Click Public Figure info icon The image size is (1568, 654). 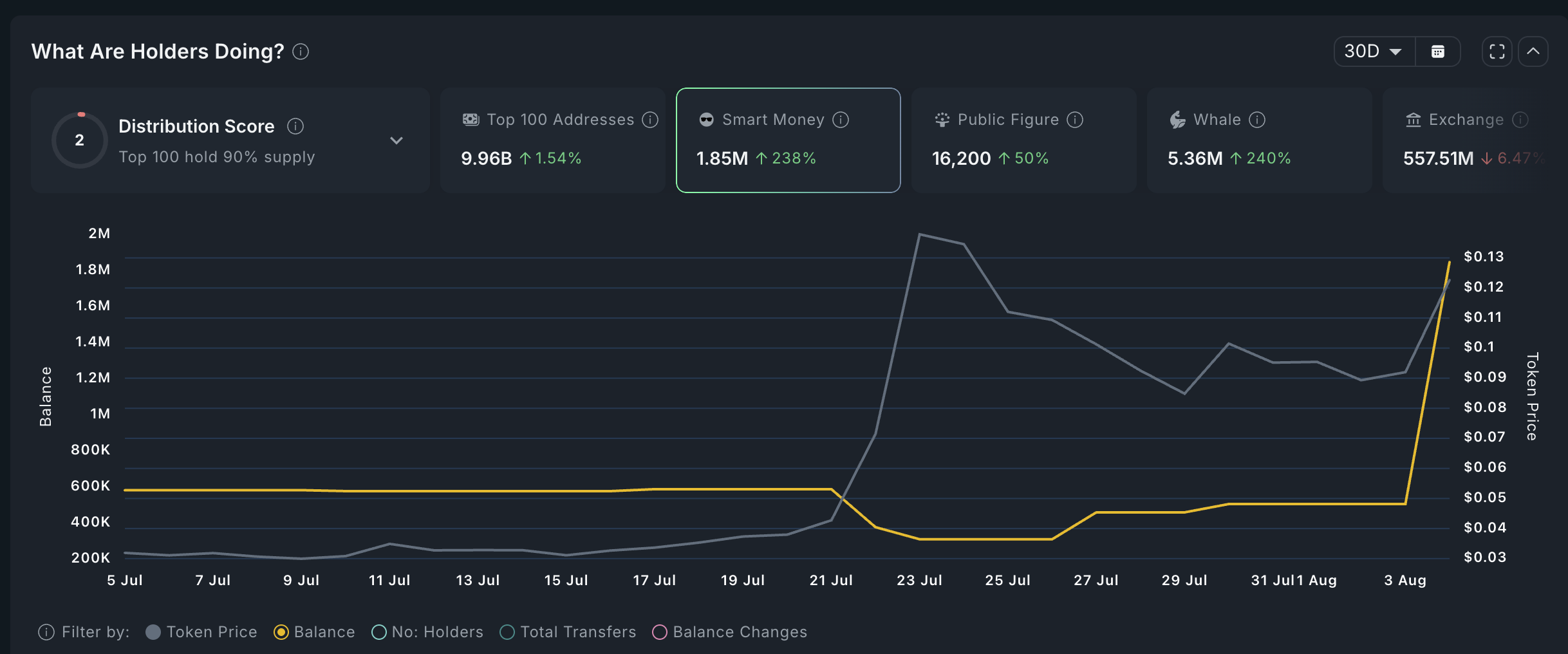[x=1075, y=120]
